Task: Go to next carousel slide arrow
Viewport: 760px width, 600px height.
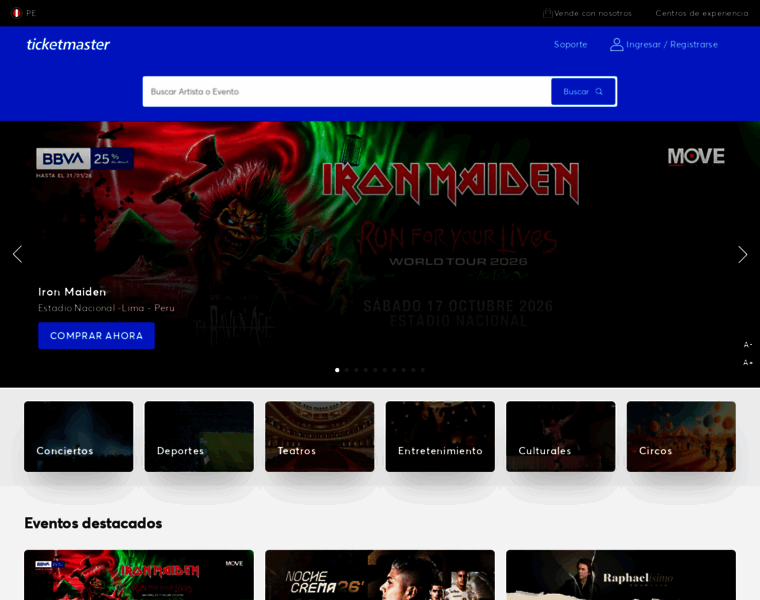Action: point(743,254)
